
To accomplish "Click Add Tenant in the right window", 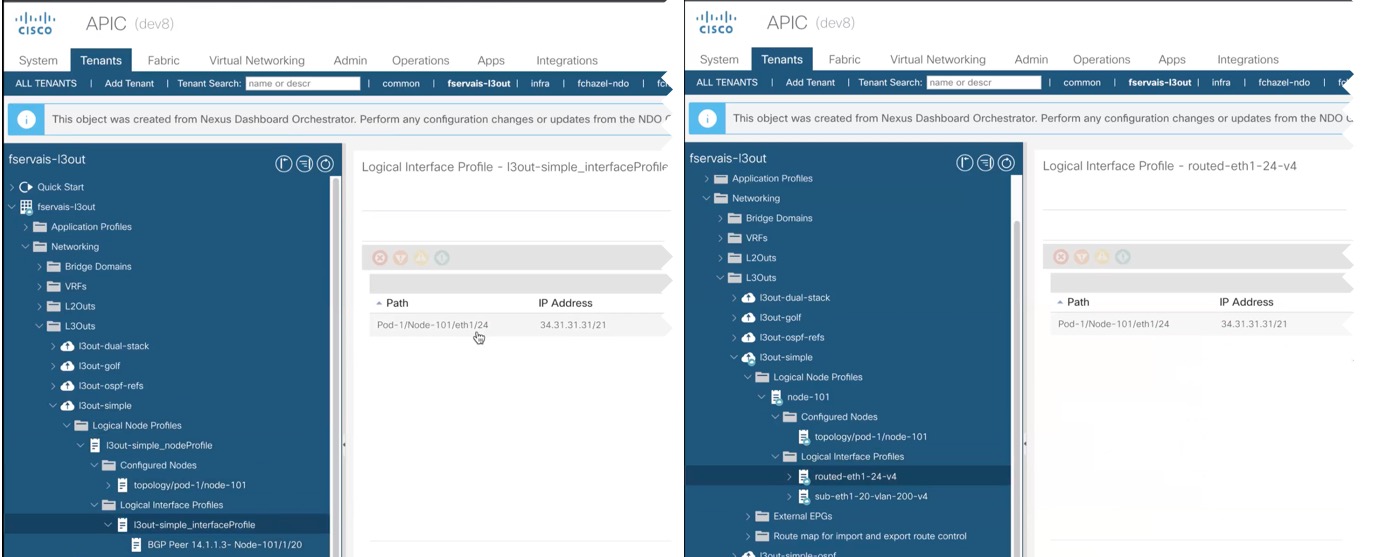I will tap(810, 83).
